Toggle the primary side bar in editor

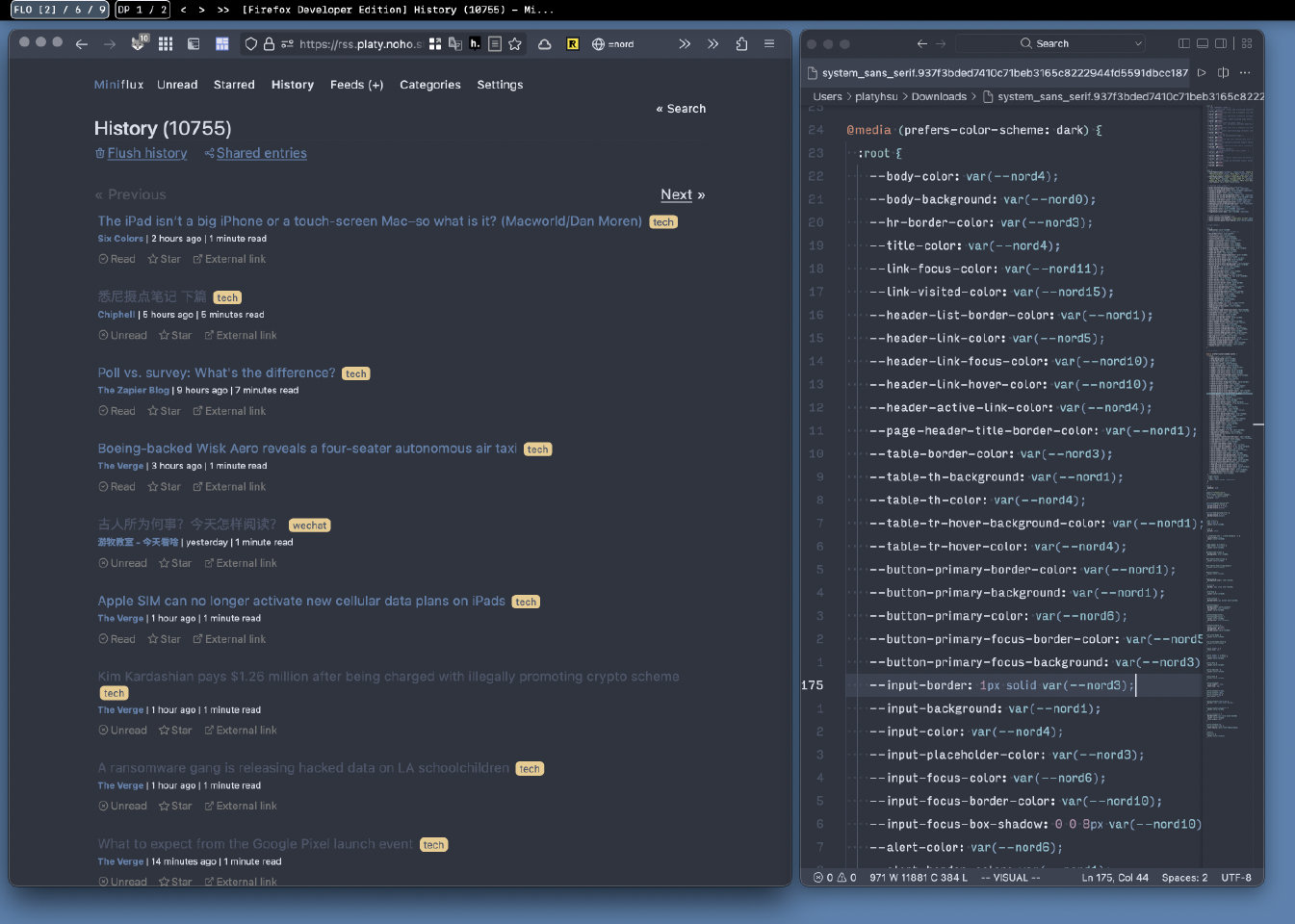pyautogui.click(x=1184, y=44)
